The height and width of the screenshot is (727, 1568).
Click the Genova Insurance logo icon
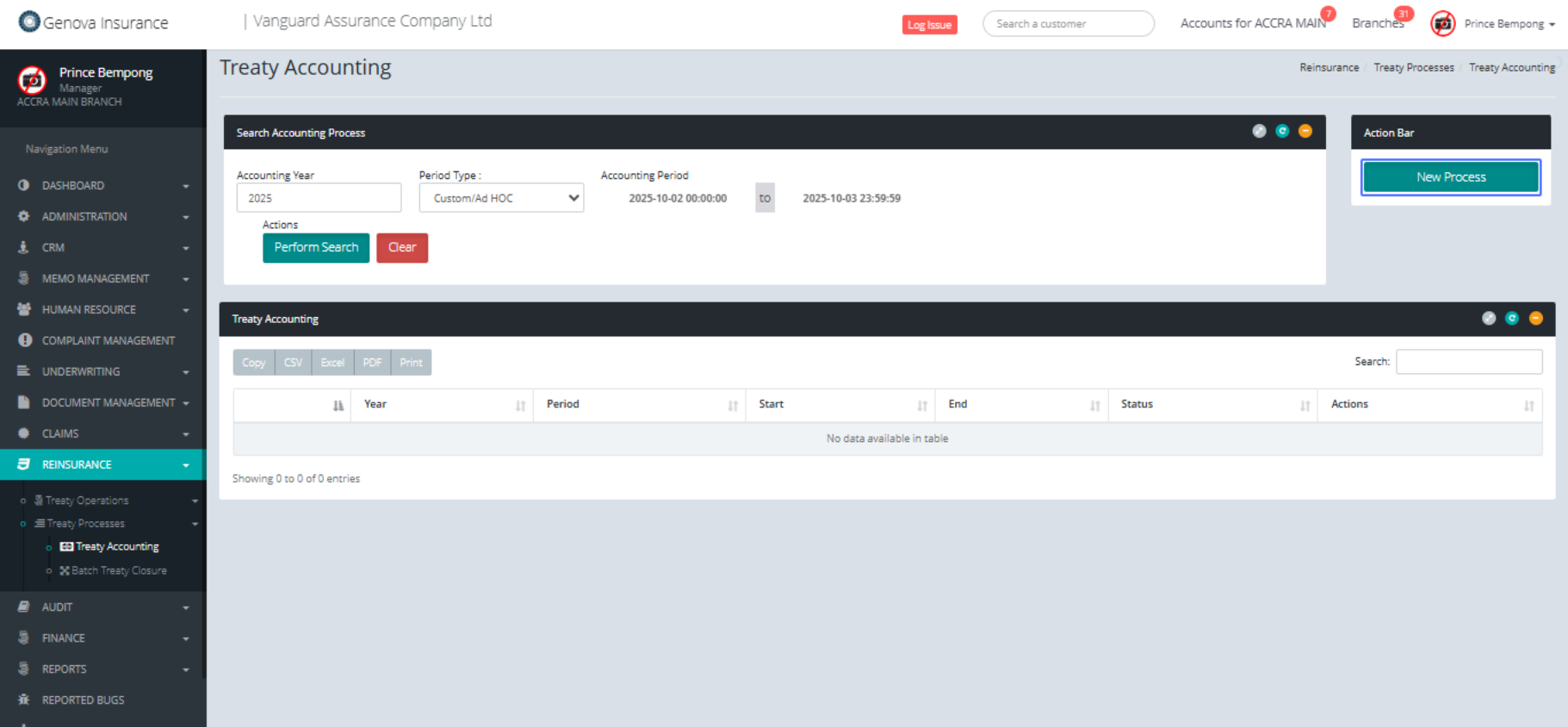click(29, 22)
